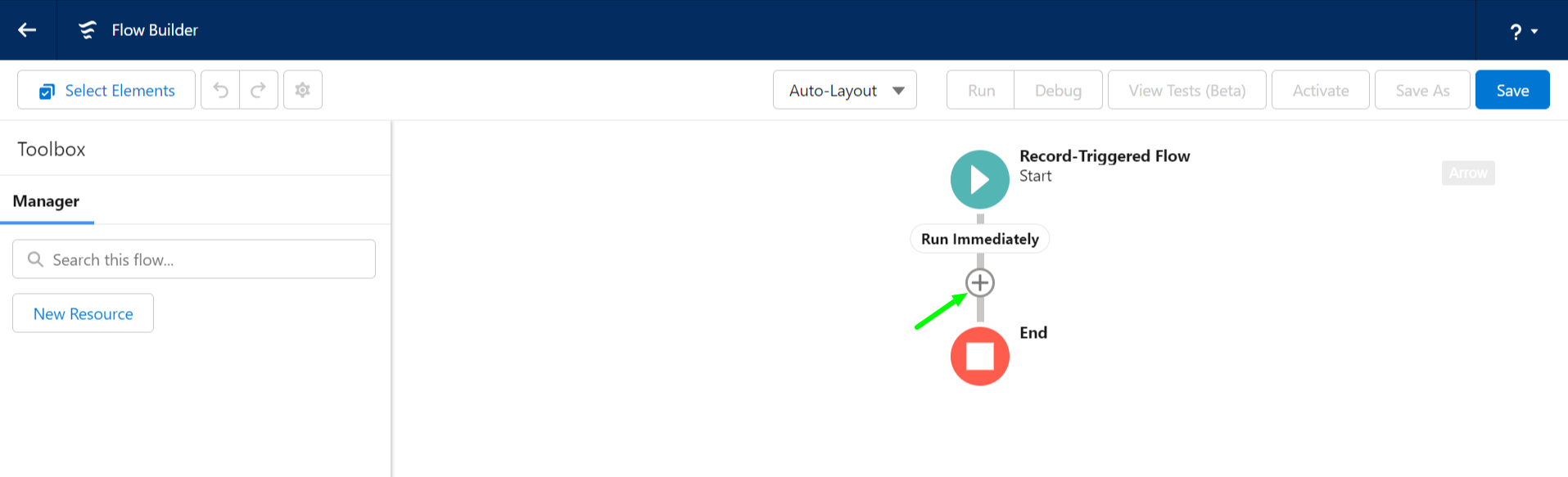Image resolution: width=1568 pixels, height=477 pixels.
Task: Redo the last action
Action: pyautogui.click(x=259, y=90)
